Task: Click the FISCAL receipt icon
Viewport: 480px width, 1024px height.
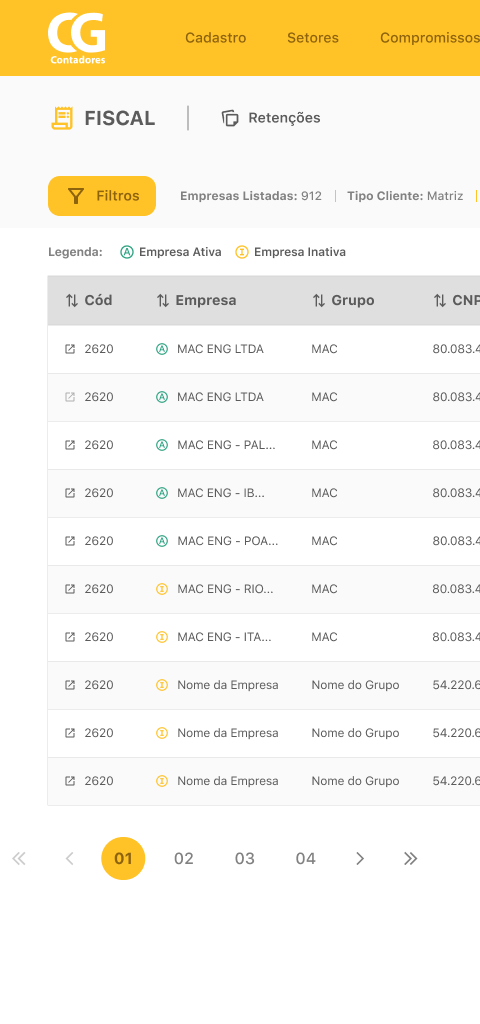Action: (x=62, y=118)
